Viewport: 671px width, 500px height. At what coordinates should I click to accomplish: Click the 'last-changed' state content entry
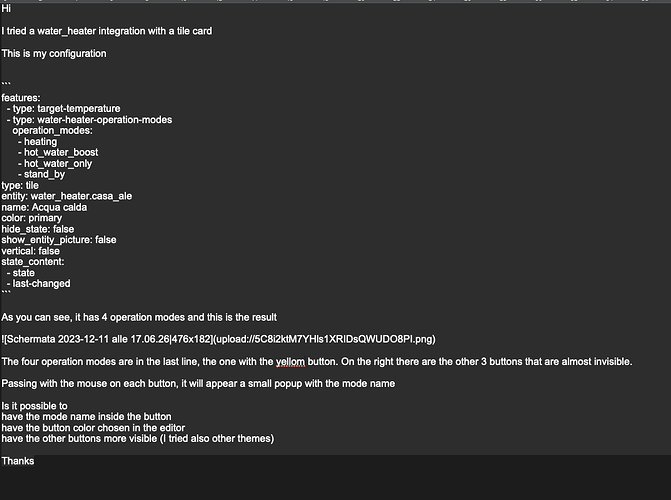[x=39, y=283]
